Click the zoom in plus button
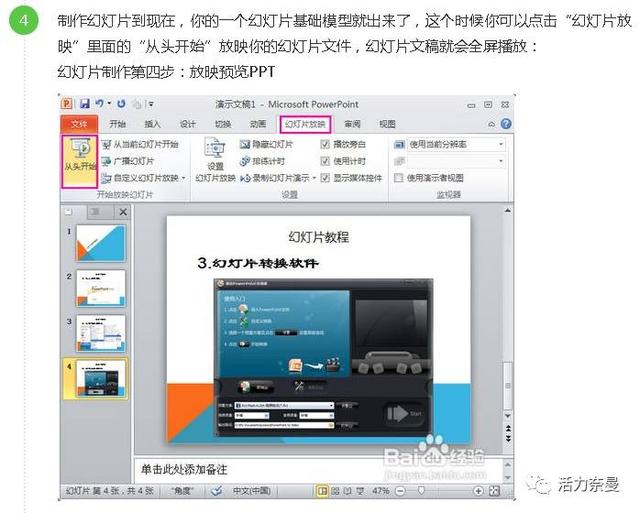Viewport: 640px width, 513px height. 478,491
